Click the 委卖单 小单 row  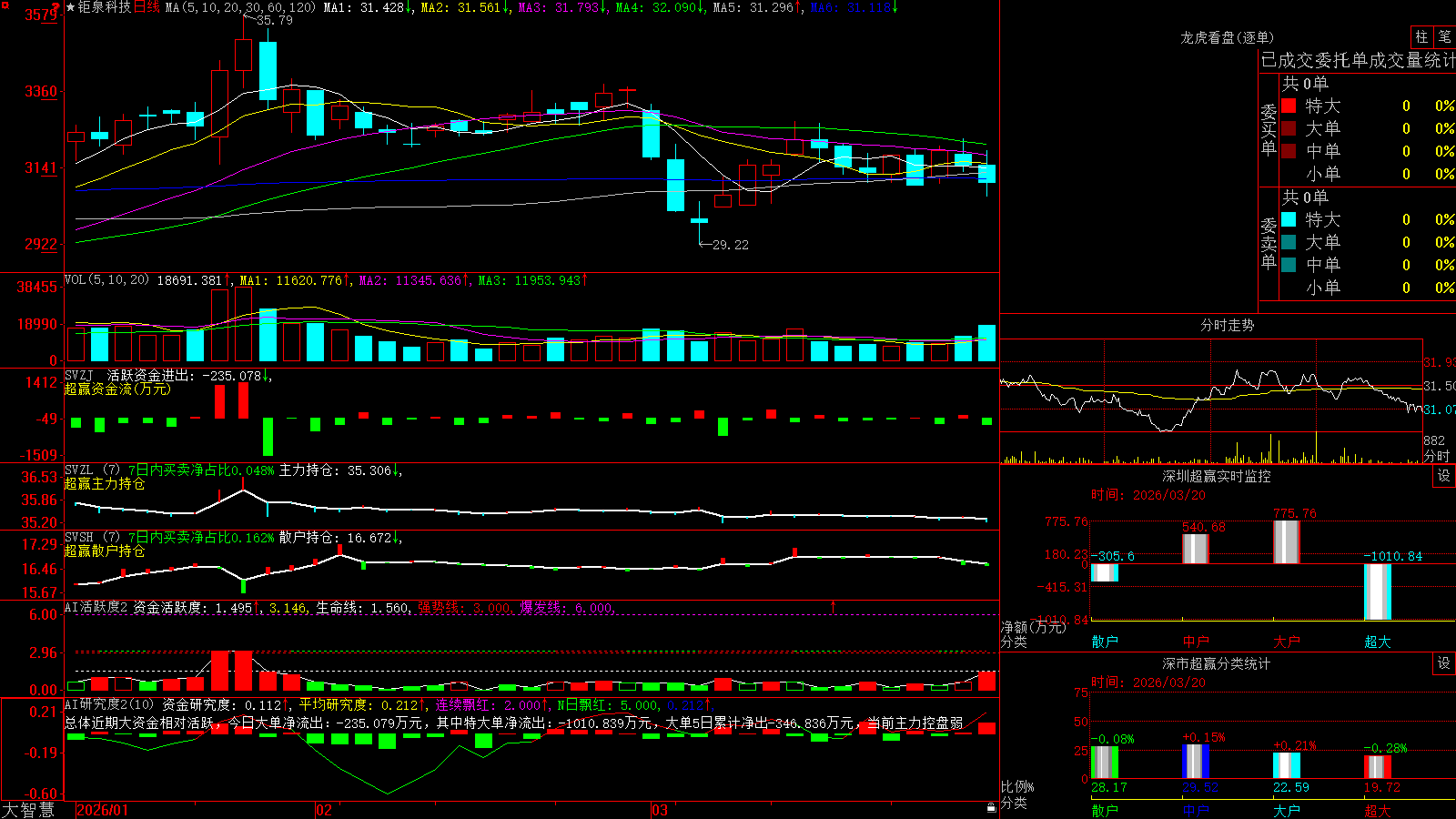coord(1368,288)
